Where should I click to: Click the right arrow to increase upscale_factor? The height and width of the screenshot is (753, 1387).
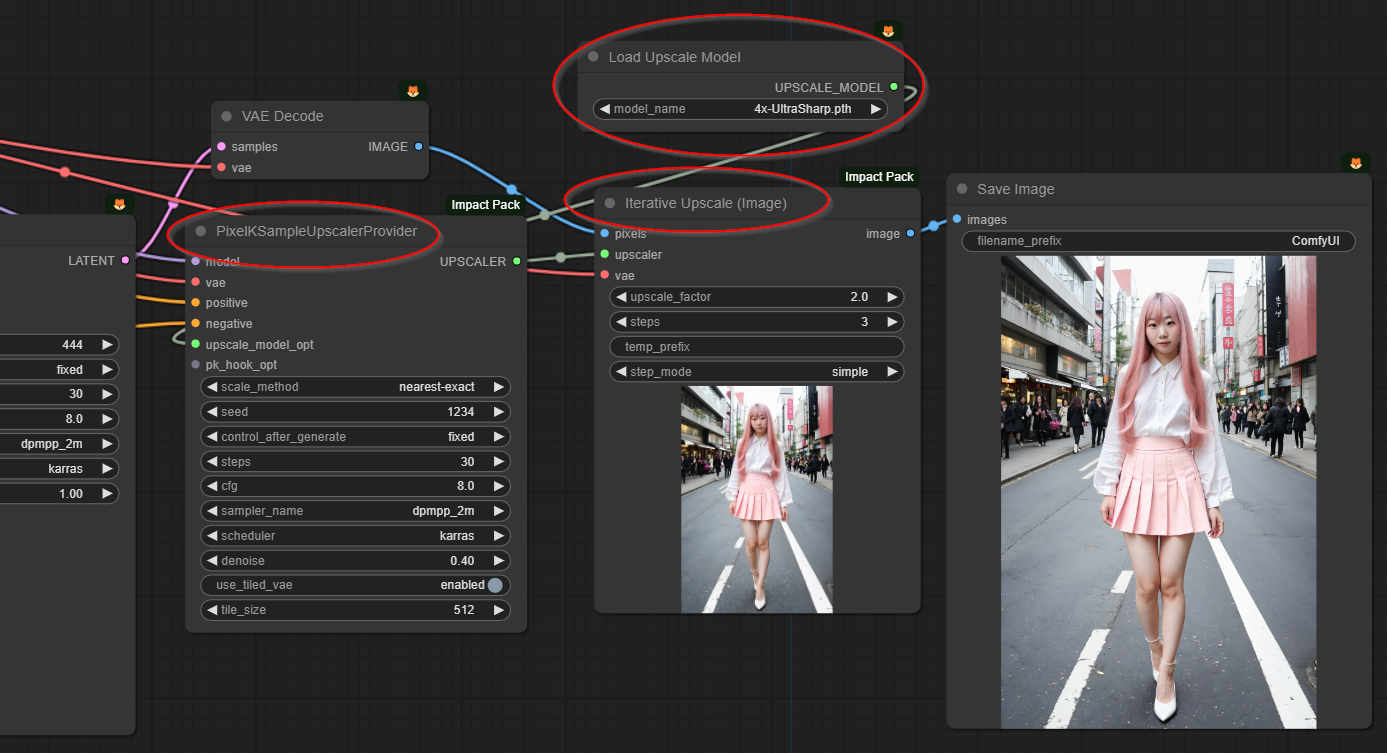[891, 297]
